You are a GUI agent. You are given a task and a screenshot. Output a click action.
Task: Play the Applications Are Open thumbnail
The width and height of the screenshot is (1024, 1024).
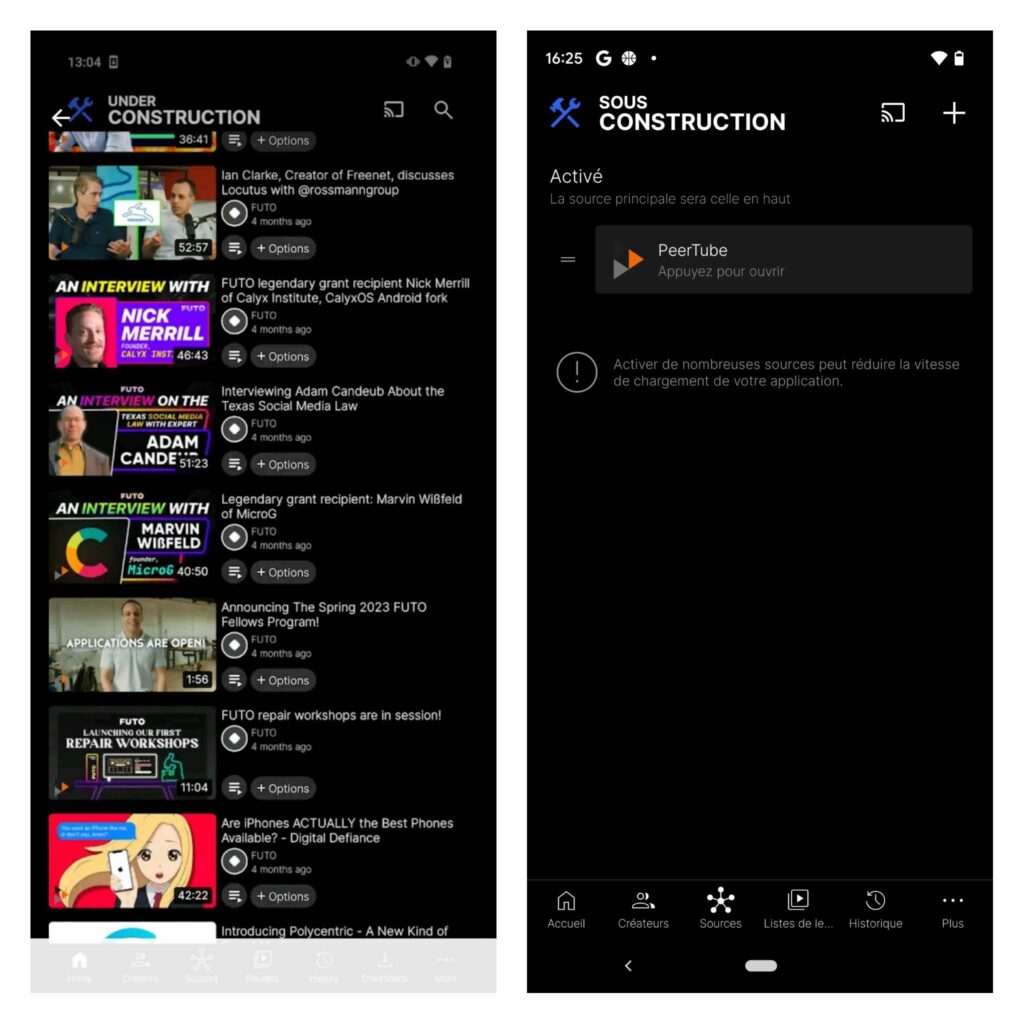[132, 645]
